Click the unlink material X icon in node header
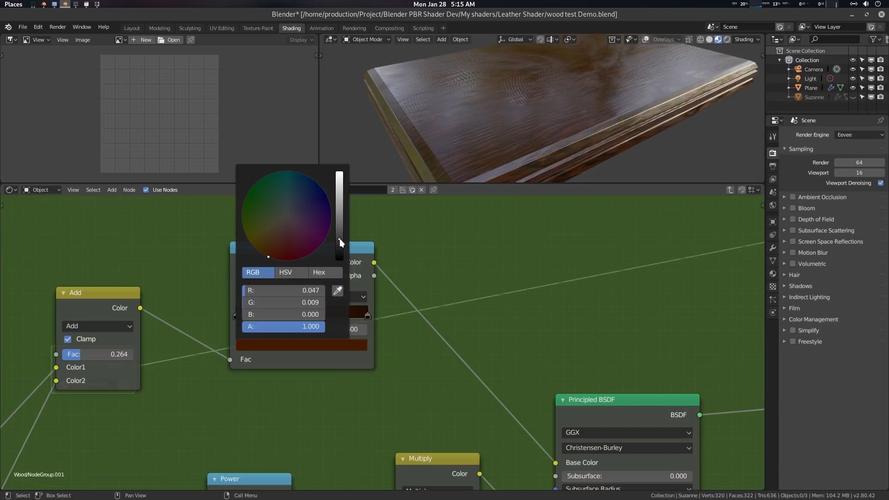Image resolution: width=889 pixels, height=500 pixels. (421, 190)
